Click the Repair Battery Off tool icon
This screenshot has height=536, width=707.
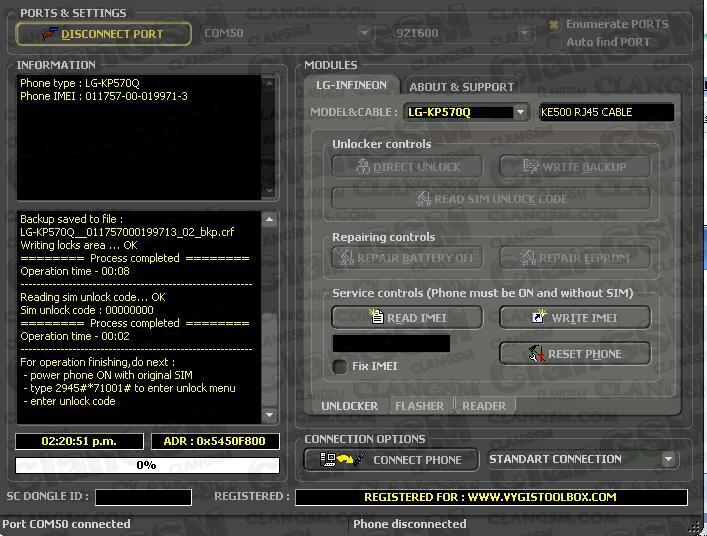[x=346, y=257]
